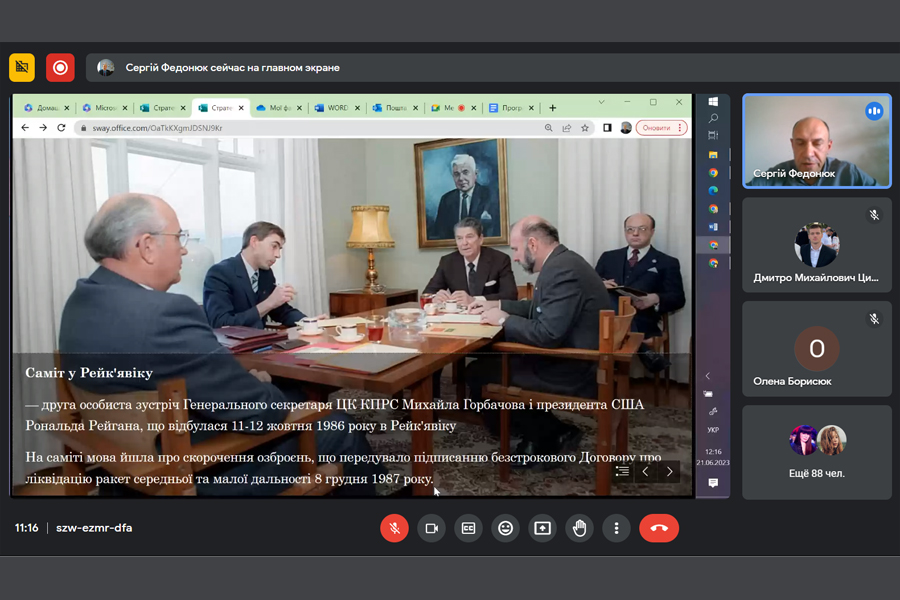900x600 pixels.
Task: Open a new browser tab with plus
Action: pyautogui.click(x=552, y=108)
